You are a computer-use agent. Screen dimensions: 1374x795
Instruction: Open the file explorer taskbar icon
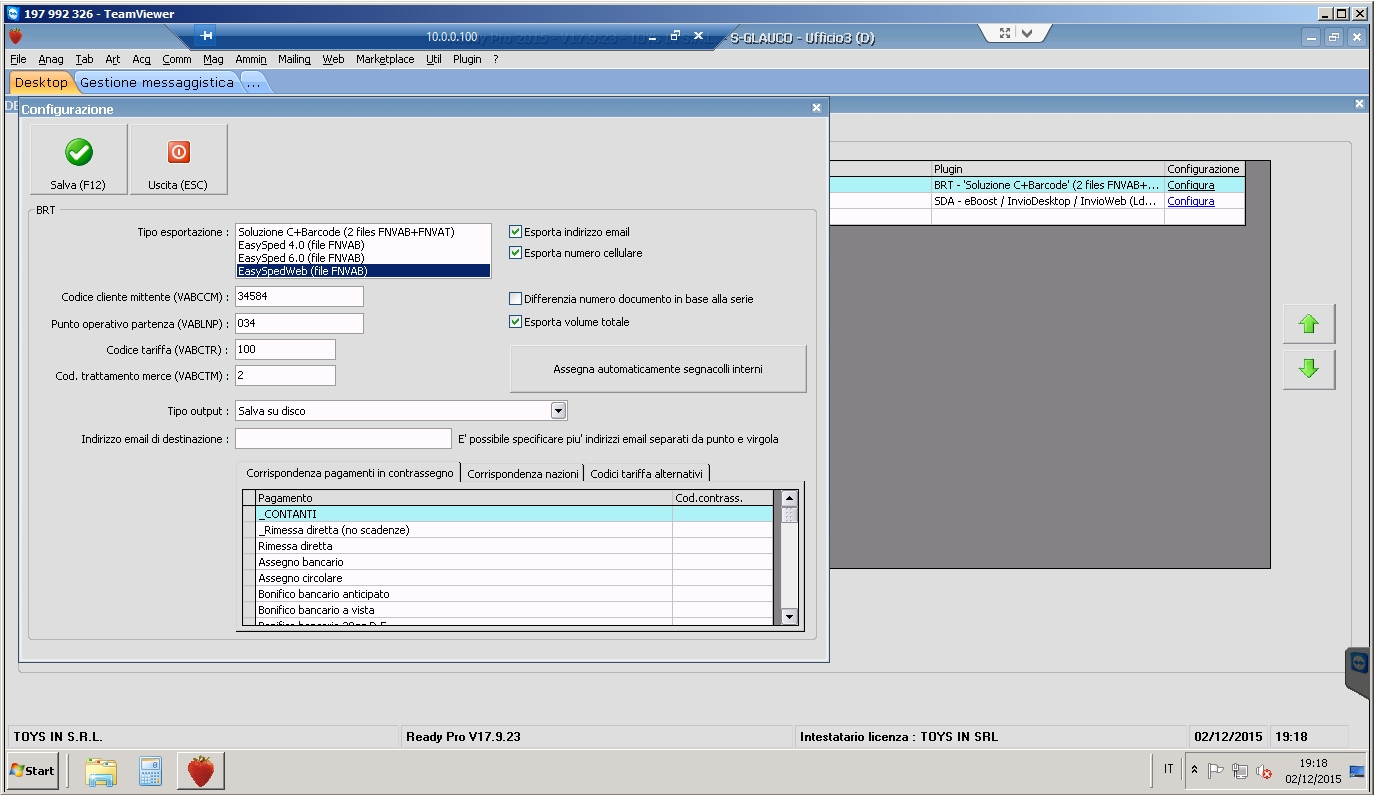[100, 770]
